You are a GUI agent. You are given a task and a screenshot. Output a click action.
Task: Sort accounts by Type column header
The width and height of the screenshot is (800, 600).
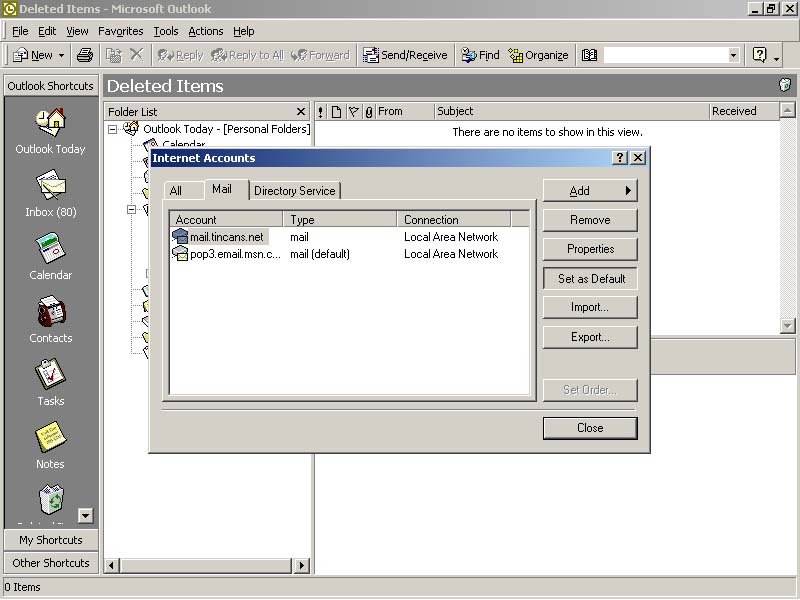[x=340, y=219]
